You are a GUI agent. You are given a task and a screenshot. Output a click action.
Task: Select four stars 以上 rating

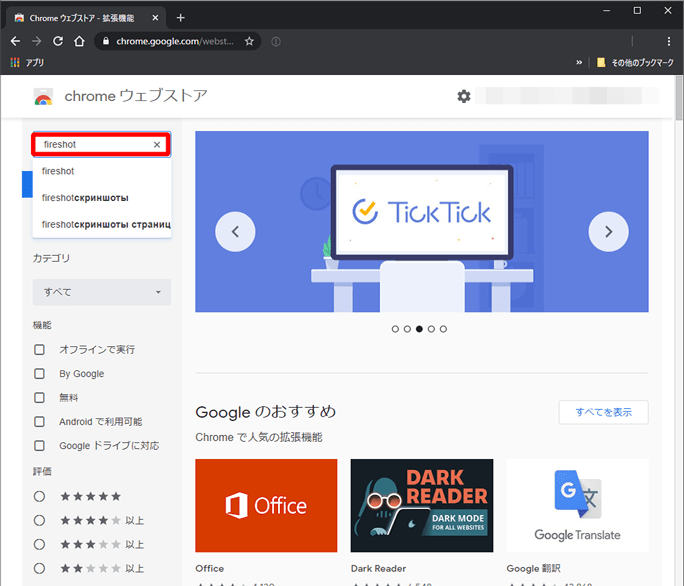39,521
